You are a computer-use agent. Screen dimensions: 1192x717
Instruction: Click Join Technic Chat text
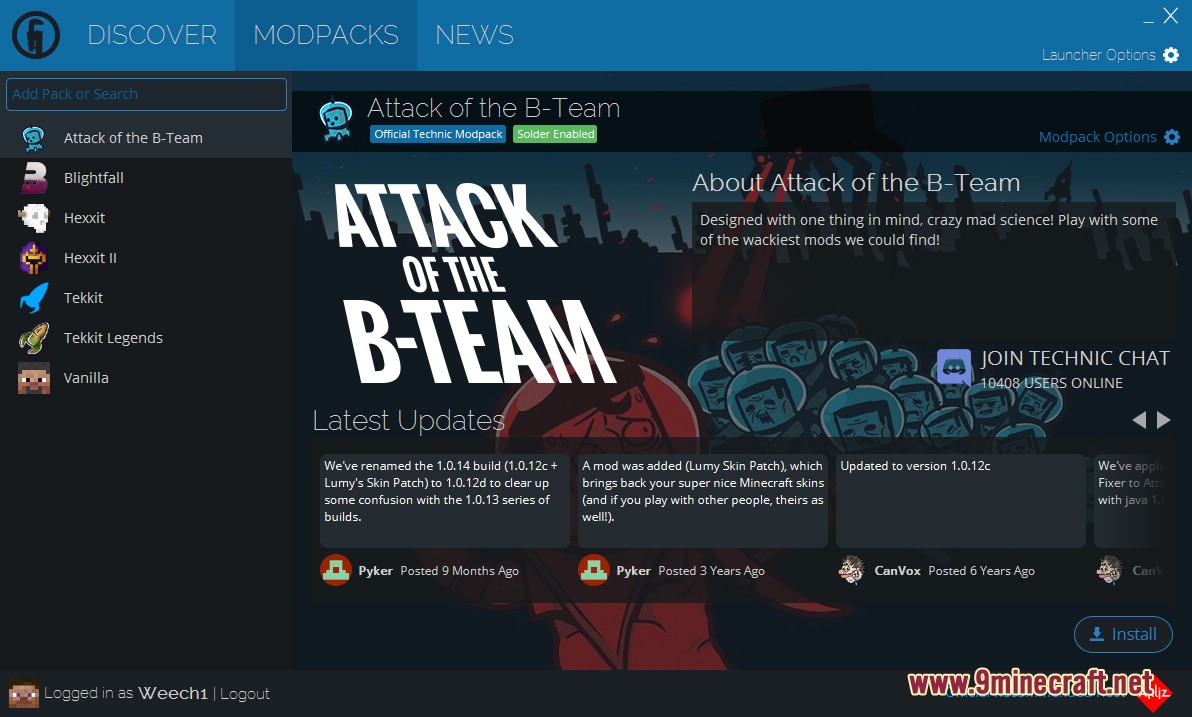point(1075,358)
